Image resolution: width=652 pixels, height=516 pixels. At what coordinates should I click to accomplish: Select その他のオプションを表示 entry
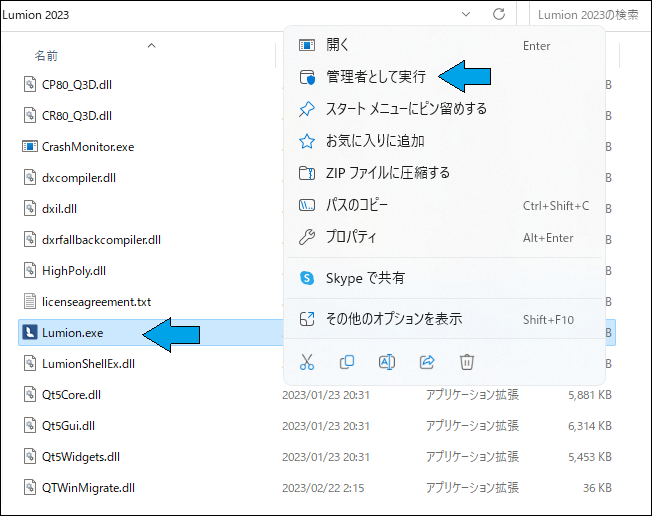[x=444, y=319]
